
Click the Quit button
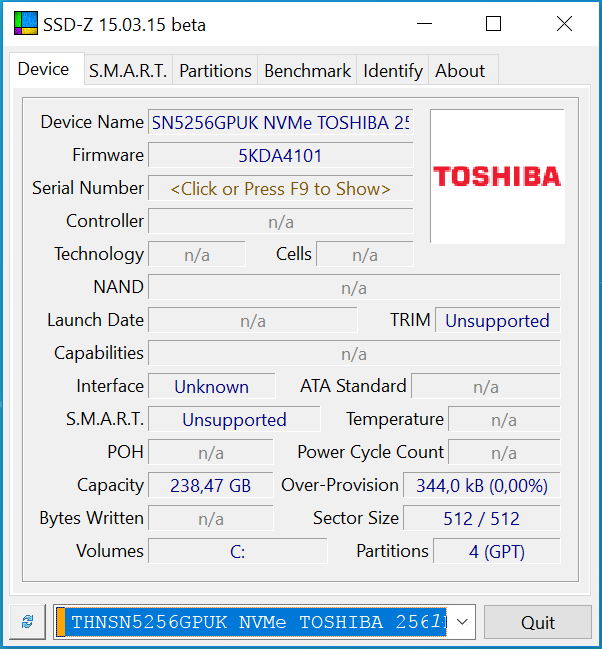[x=537, y=622]
